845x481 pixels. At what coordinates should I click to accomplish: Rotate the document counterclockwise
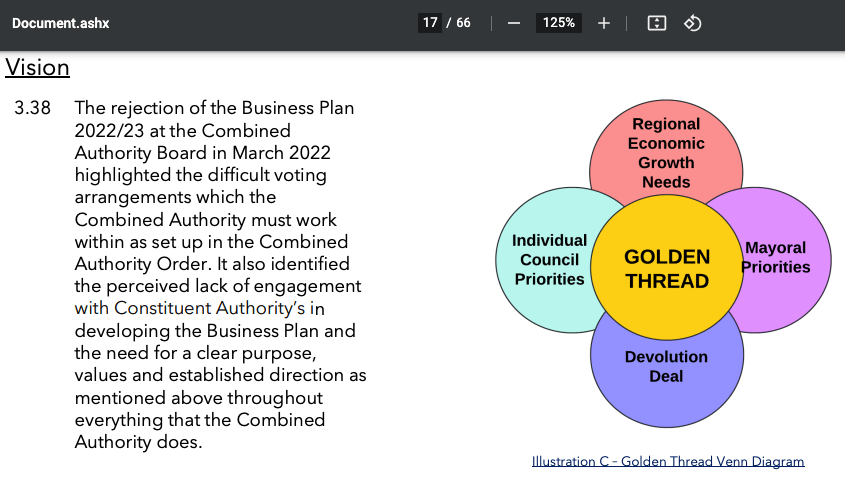pos(692,23)
